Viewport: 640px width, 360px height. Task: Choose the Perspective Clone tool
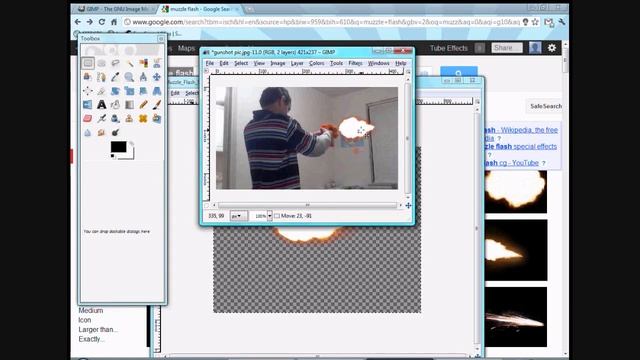(x=157, y=118)
